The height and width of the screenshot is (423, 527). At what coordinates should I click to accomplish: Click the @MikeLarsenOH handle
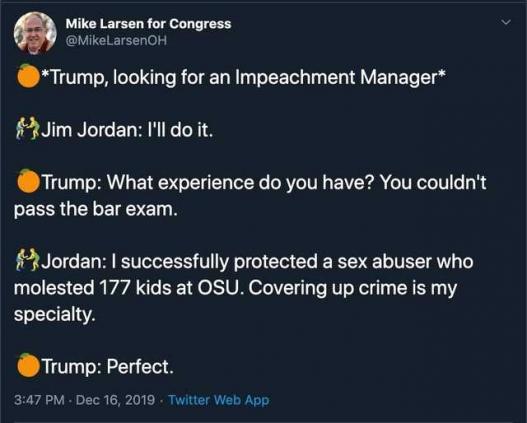116,41
